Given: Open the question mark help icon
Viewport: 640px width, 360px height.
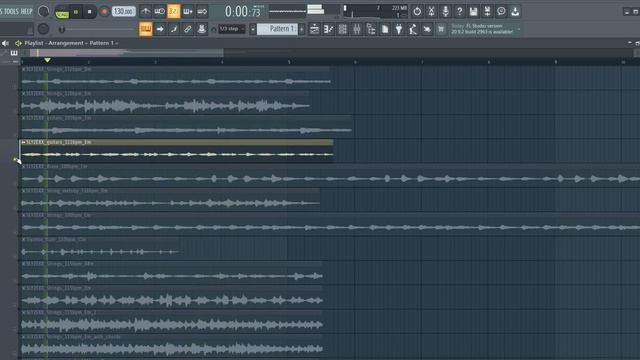Looking at the screenshot, I should tap(459, 11).
